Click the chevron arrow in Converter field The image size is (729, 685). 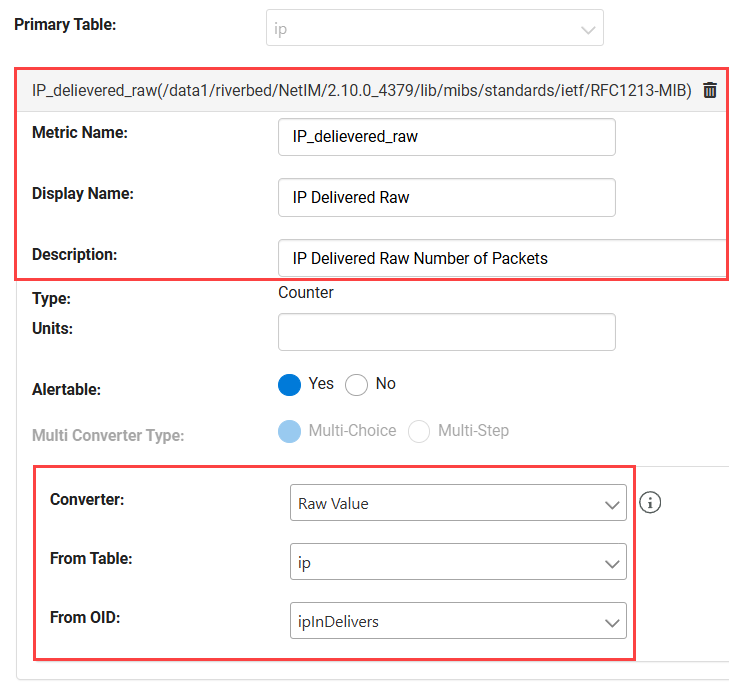click(612, 505)
